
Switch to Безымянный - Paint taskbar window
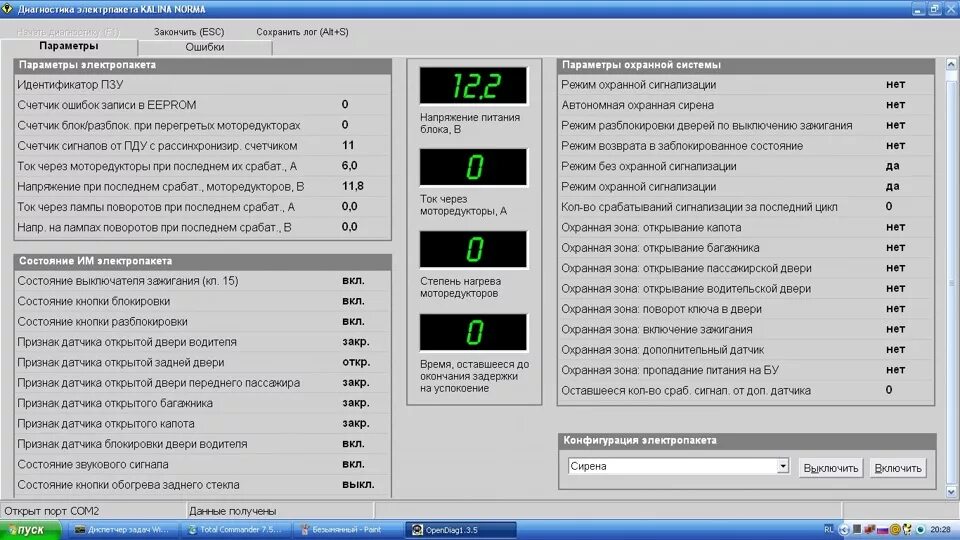(x=347, y=530)
